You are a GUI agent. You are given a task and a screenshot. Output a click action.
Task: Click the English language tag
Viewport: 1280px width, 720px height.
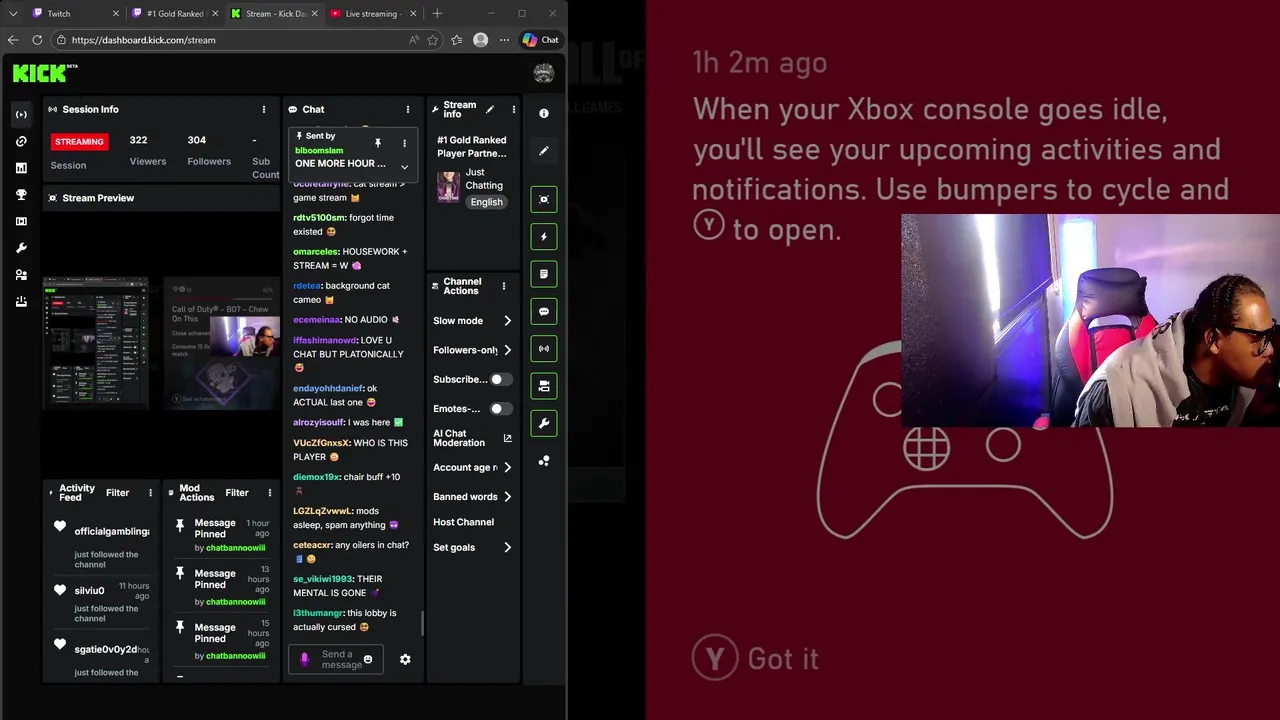(x=487, y=202)
